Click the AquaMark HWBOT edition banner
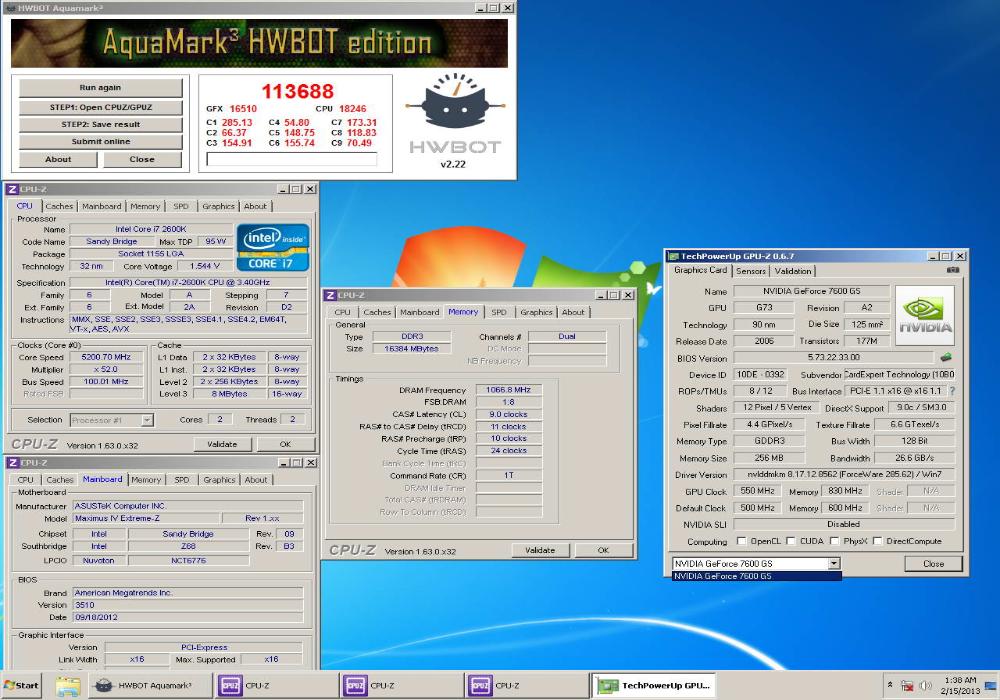 [259, 43]
